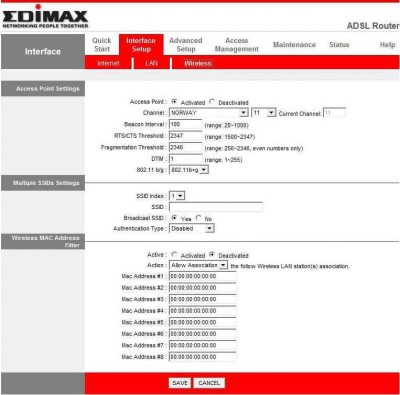
Task: Click the Mac Address #6 field
Action: click(x=203, y=334)
